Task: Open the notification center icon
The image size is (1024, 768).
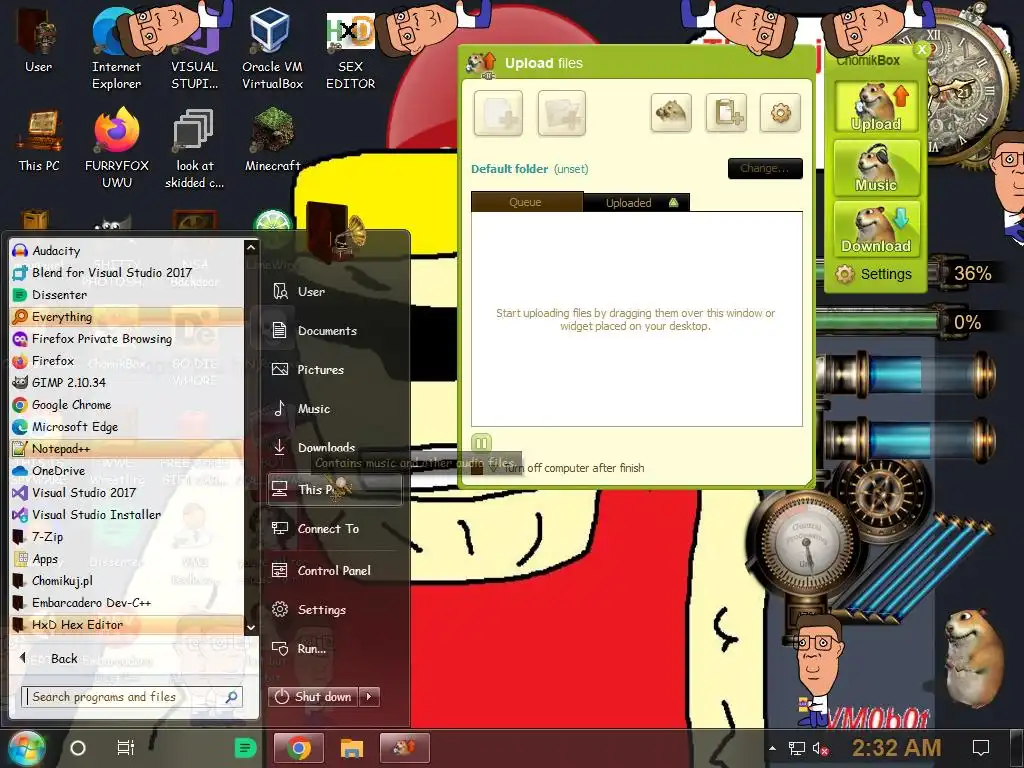Action: click(981, 748)
